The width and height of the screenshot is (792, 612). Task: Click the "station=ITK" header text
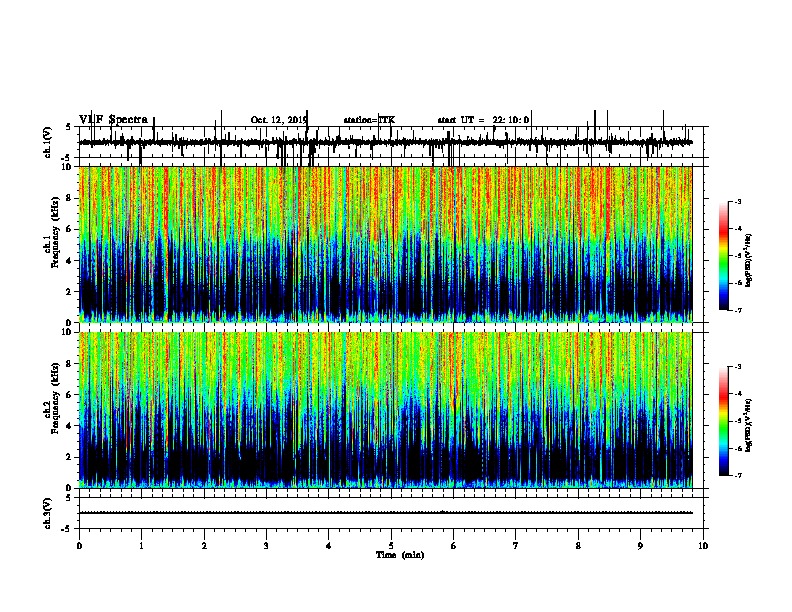[x=369, y=120]
